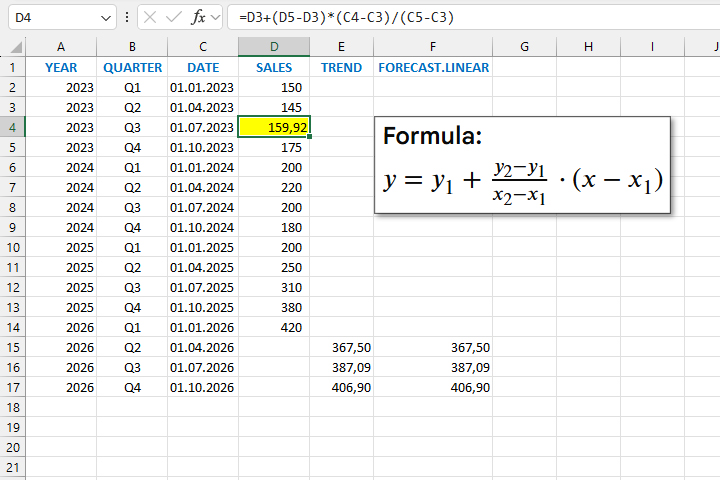Select SALES cell with value 420
Image resolution: width=720 pixels, height=480 pixels.
274,328
